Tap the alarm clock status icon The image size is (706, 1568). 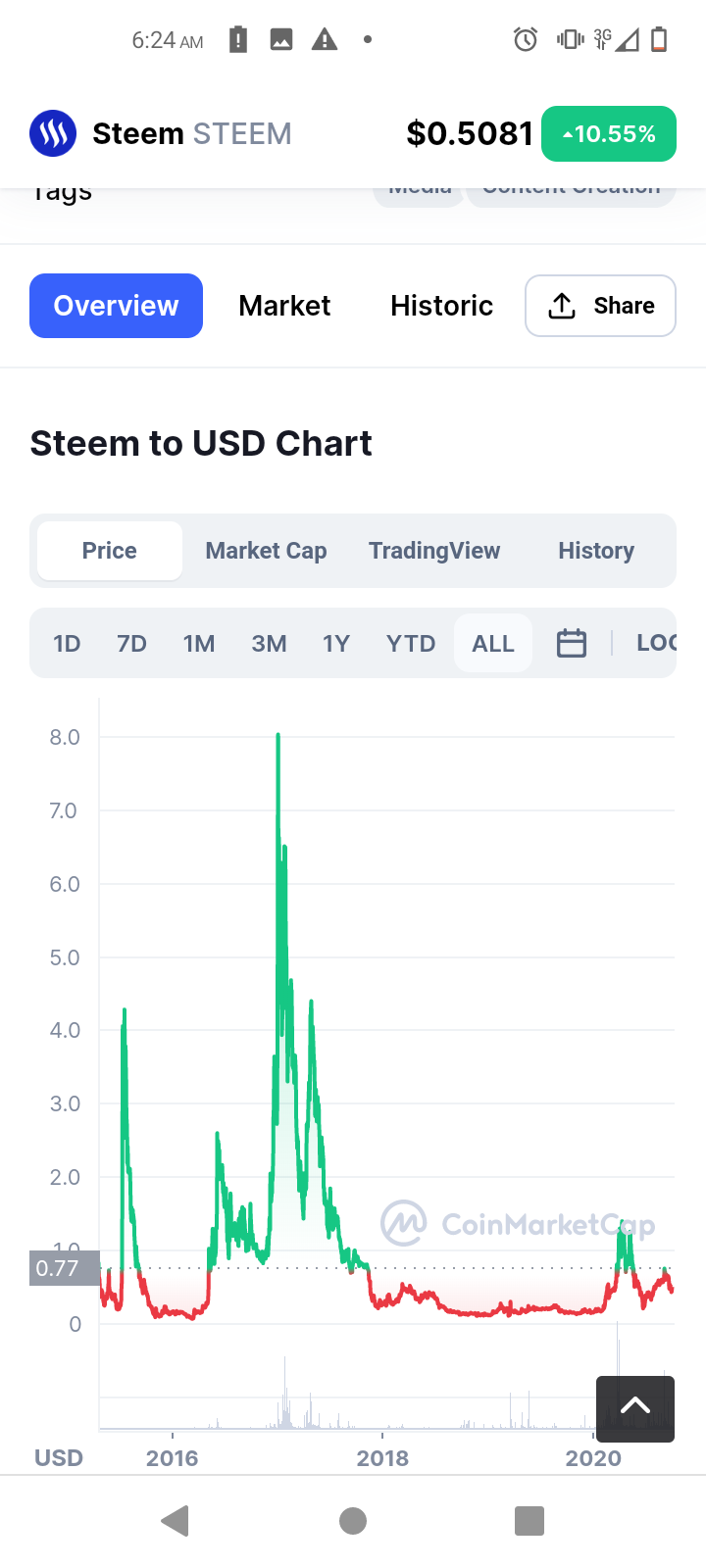pos(526,40)
